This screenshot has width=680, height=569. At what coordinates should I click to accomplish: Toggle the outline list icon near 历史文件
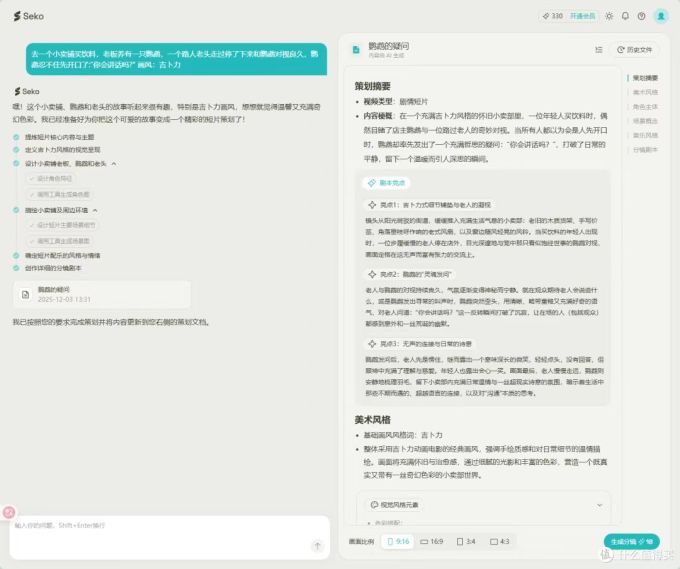(x=599, y=50)
